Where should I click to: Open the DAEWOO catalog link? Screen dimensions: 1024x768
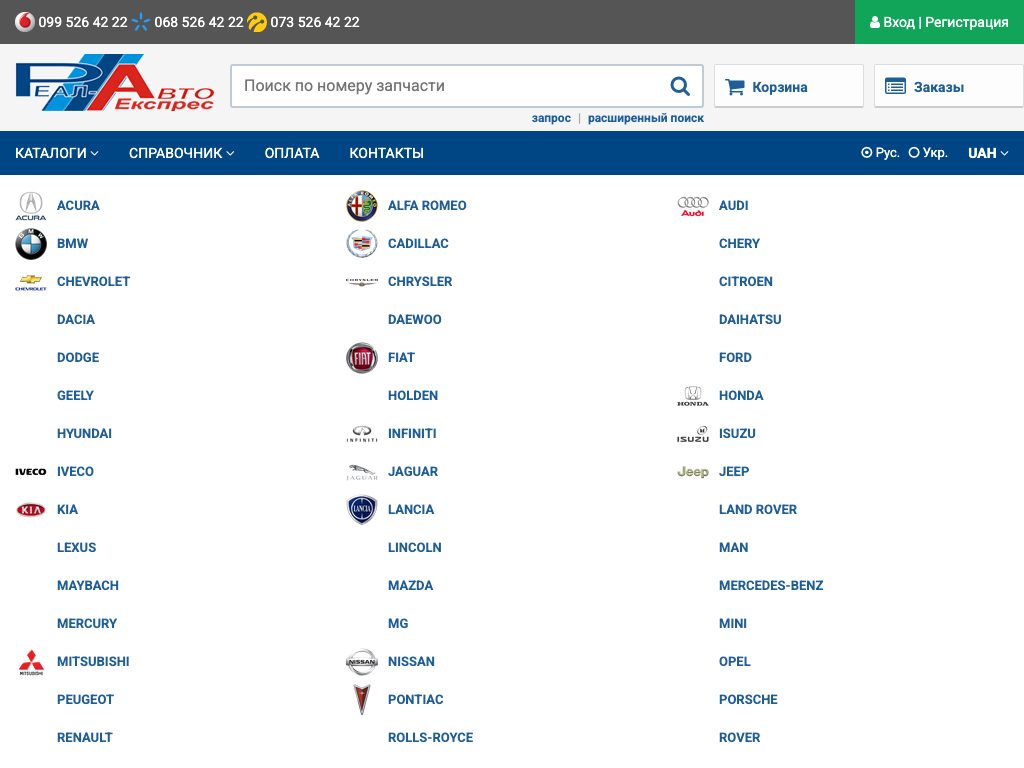coord(414,319)
